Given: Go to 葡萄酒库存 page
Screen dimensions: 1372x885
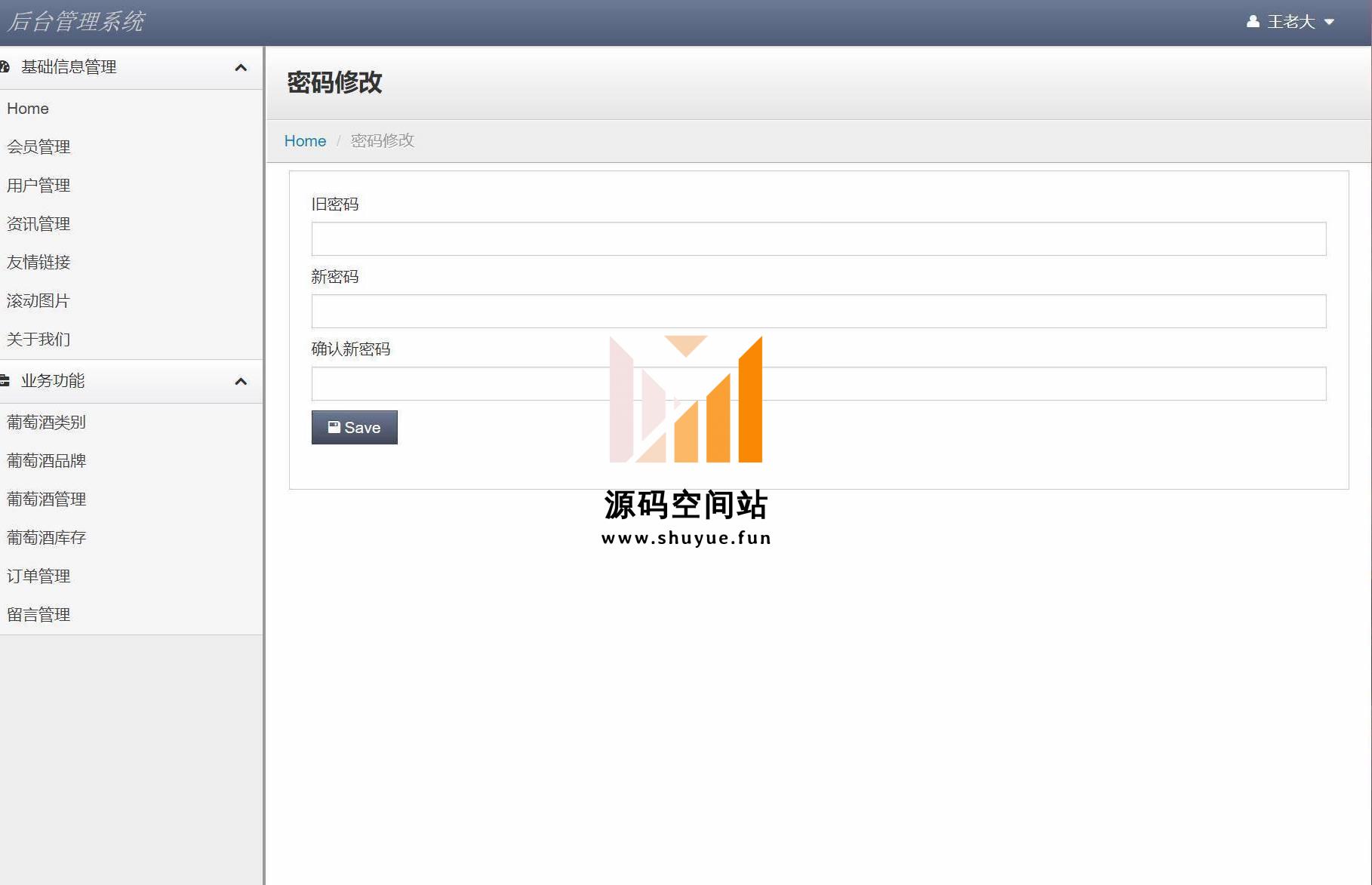Looking at the screenshot, I should (x=47, y=538).
